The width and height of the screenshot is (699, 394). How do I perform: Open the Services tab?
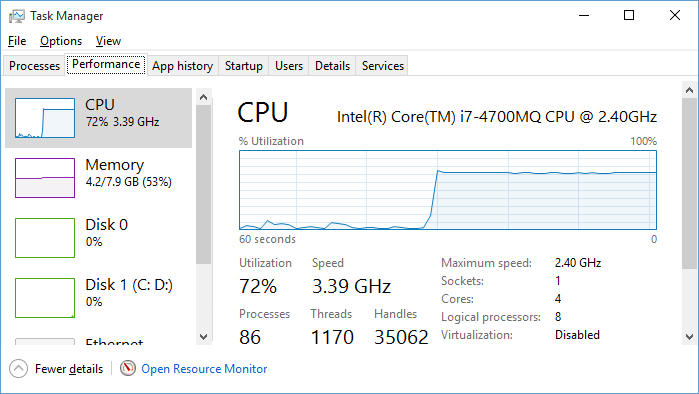(x=382, y=66)
